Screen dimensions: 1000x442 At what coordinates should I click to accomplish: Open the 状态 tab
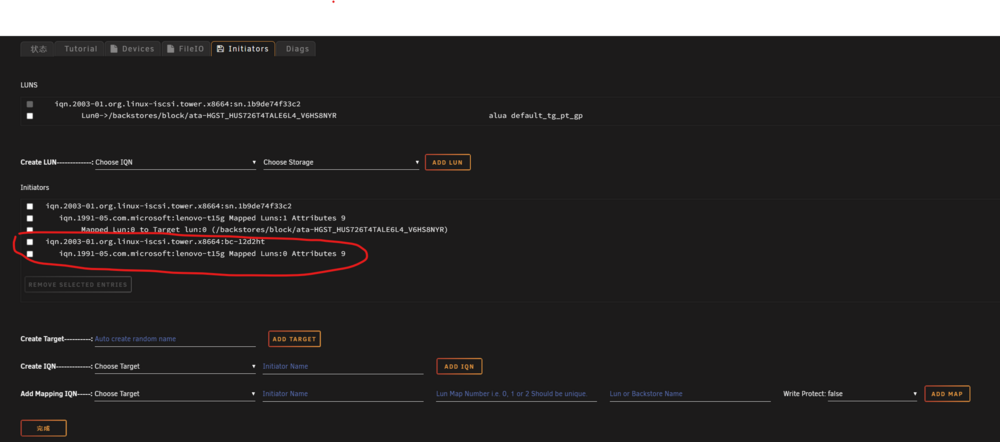pyautogui.click(x=38, y=49)
